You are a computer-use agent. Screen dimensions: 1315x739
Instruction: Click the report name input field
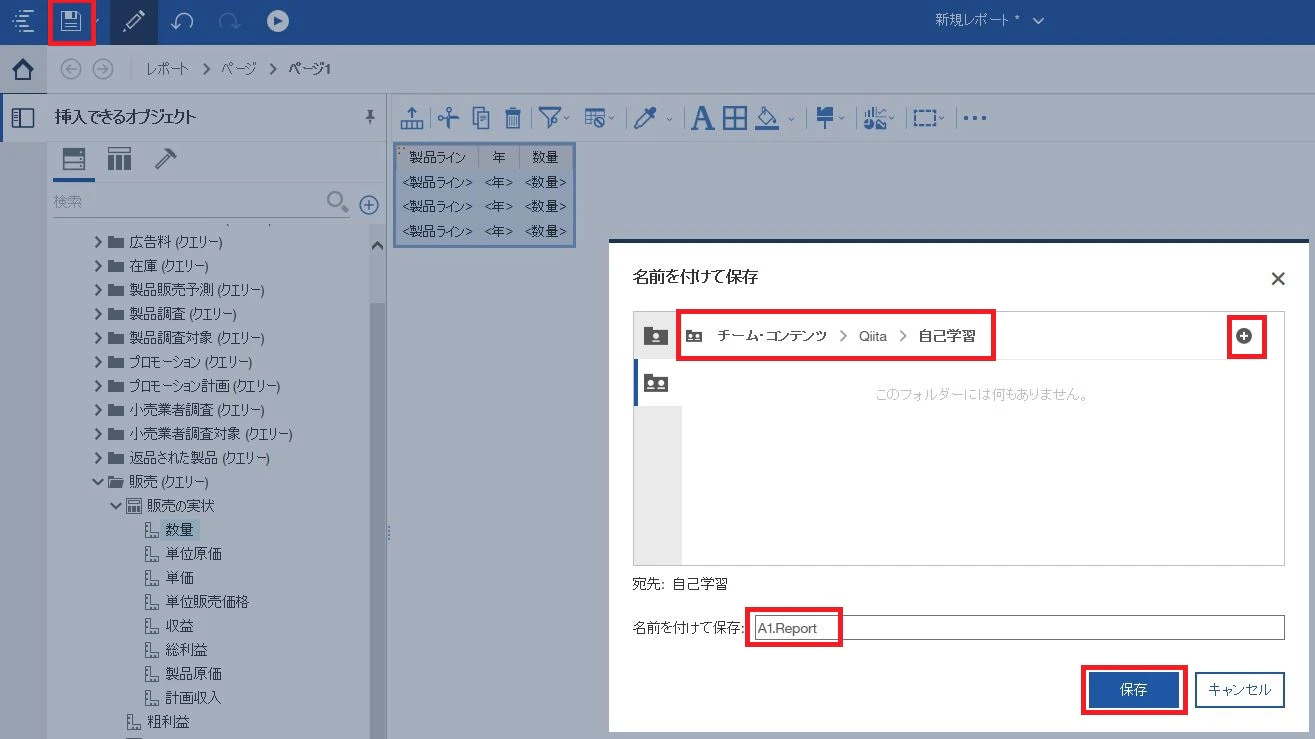[1018, 628]
